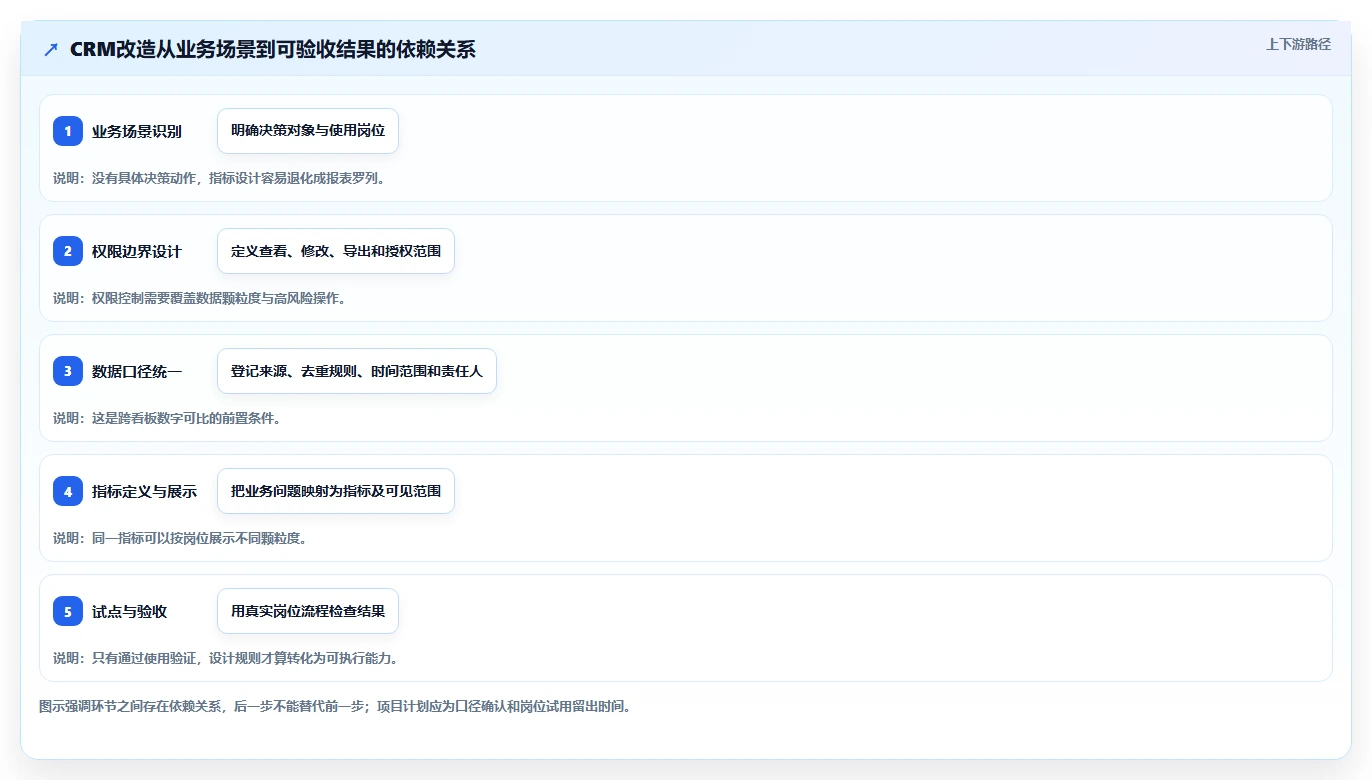
Task: Click the 试点与验收 step heading
Action: tap(130, 611)
